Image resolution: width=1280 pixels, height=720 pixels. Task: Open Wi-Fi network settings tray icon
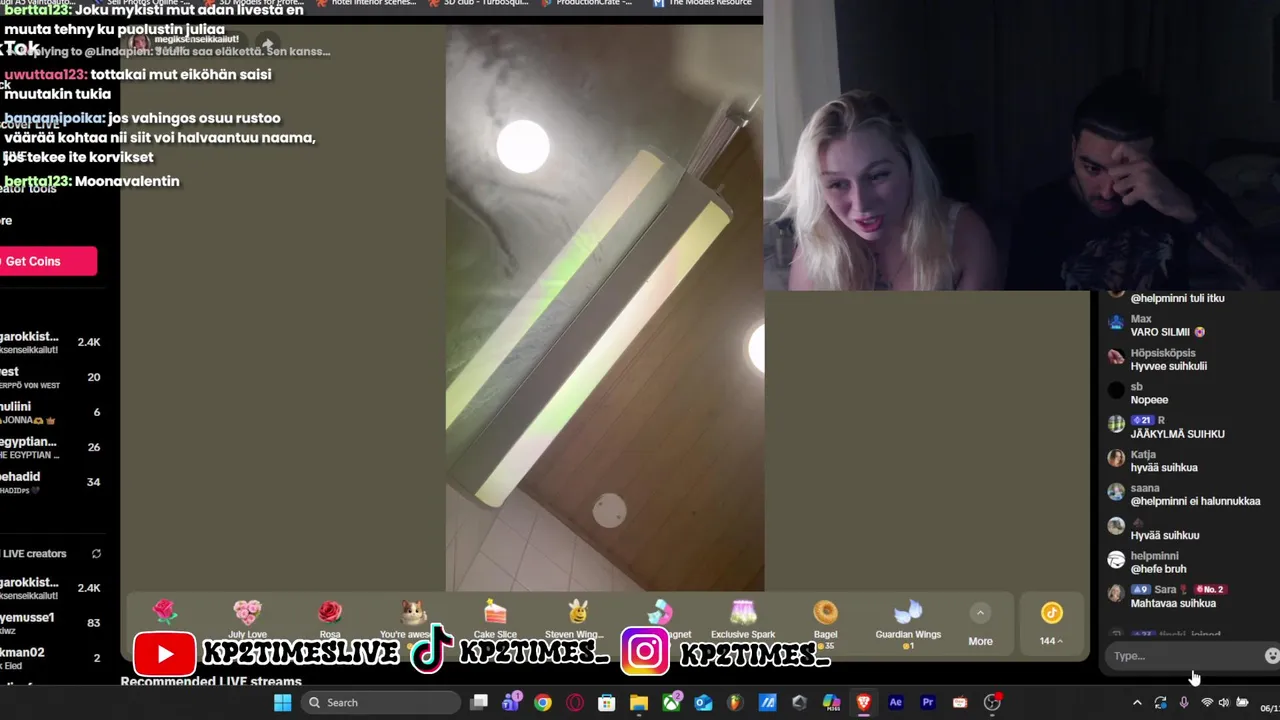tap(1206, 702)
